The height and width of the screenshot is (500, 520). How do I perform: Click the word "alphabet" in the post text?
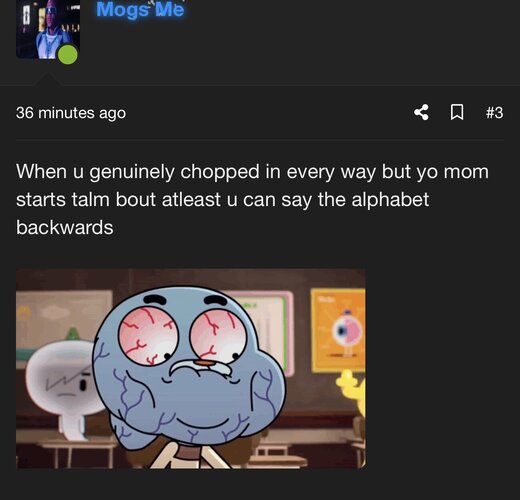pos(390,200)
